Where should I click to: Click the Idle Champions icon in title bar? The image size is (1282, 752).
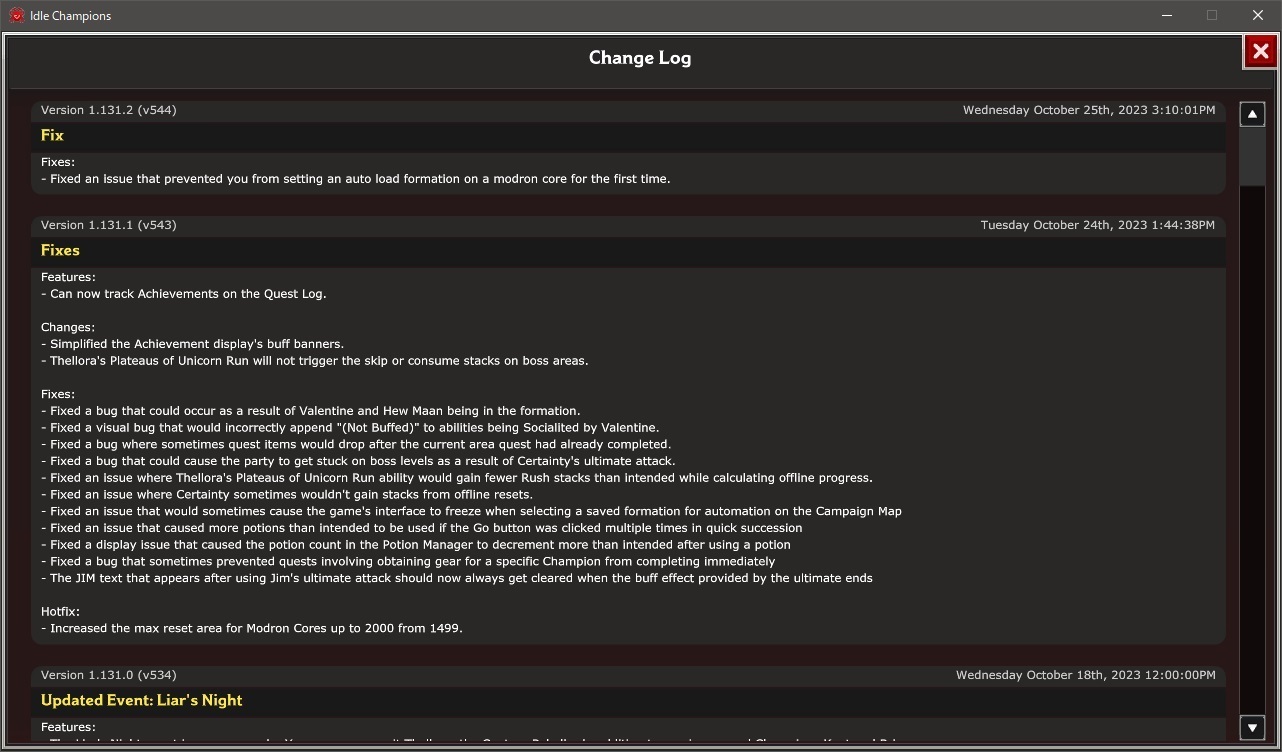point(16,15)
